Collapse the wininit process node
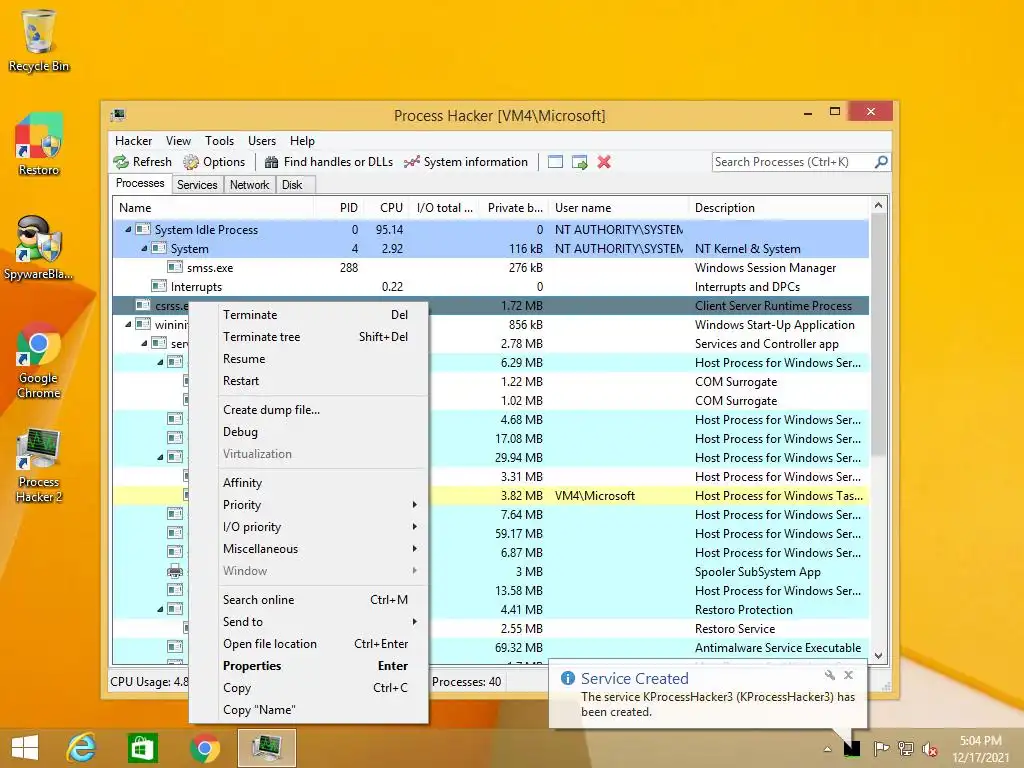 pyautogui.click(x=128, y=324)
